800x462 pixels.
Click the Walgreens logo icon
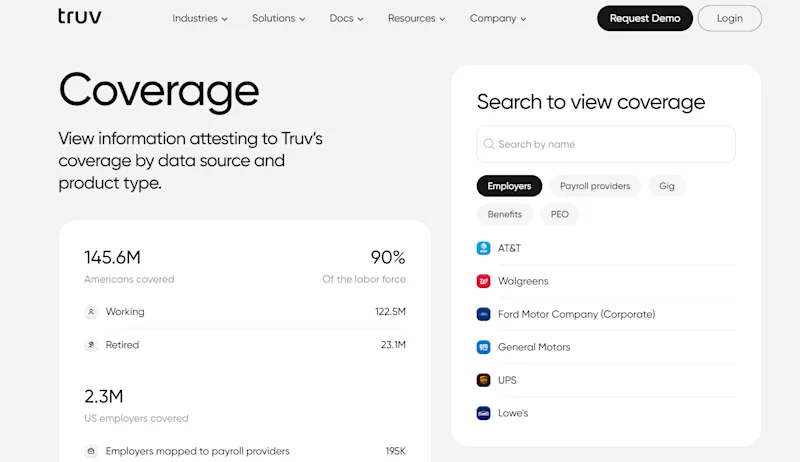point(483,281)
